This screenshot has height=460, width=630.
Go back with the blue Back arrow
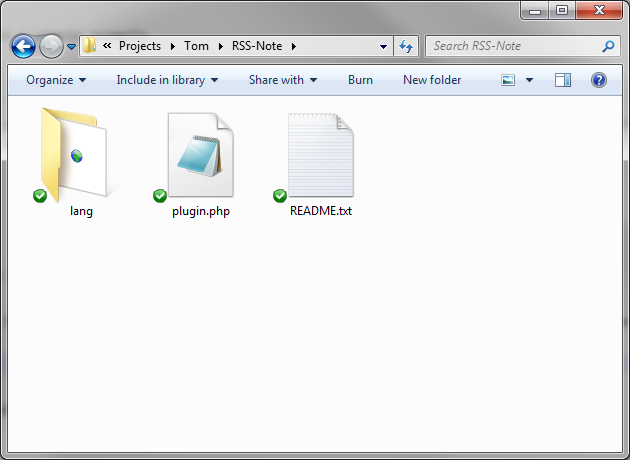point(23,47)
